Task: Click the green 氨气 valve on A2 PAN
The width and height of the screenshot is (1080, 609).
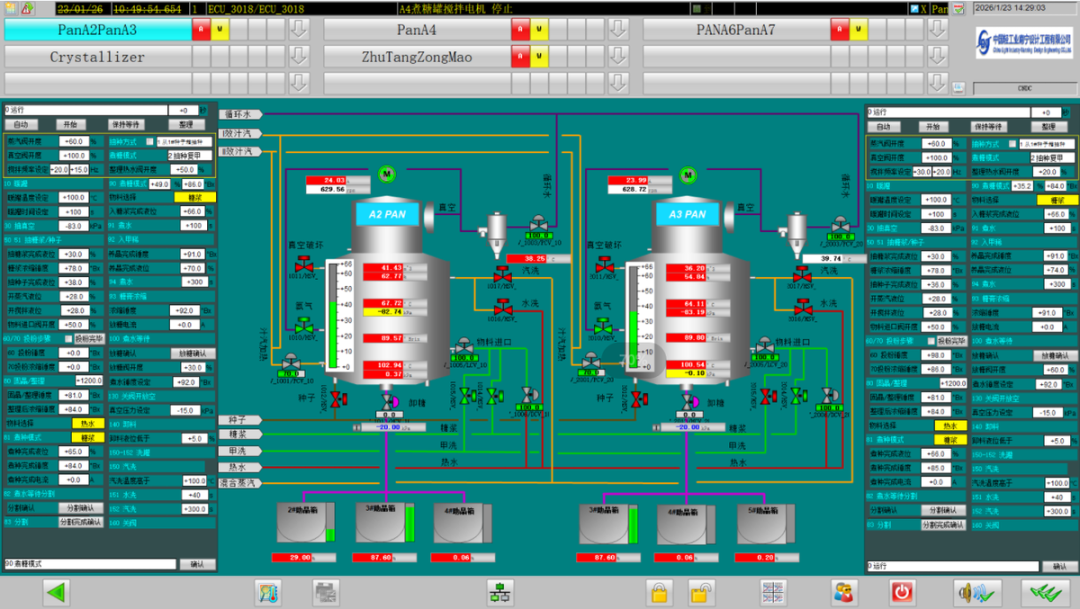Action: coord(304,325)
